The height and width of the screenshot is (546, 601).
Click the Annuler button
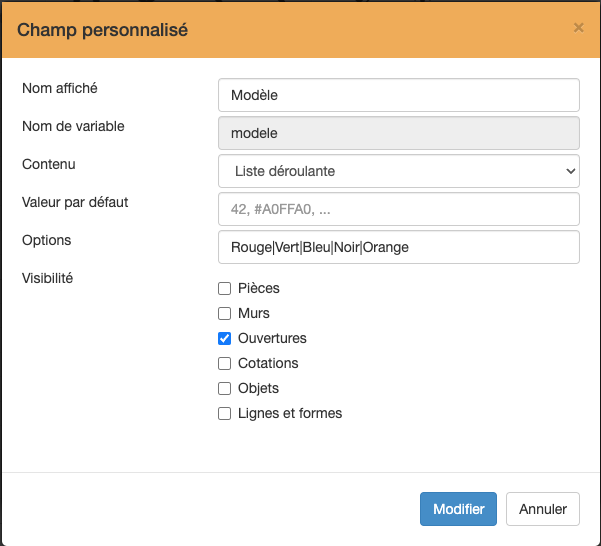pyautogui.click(x=542, y=509)
